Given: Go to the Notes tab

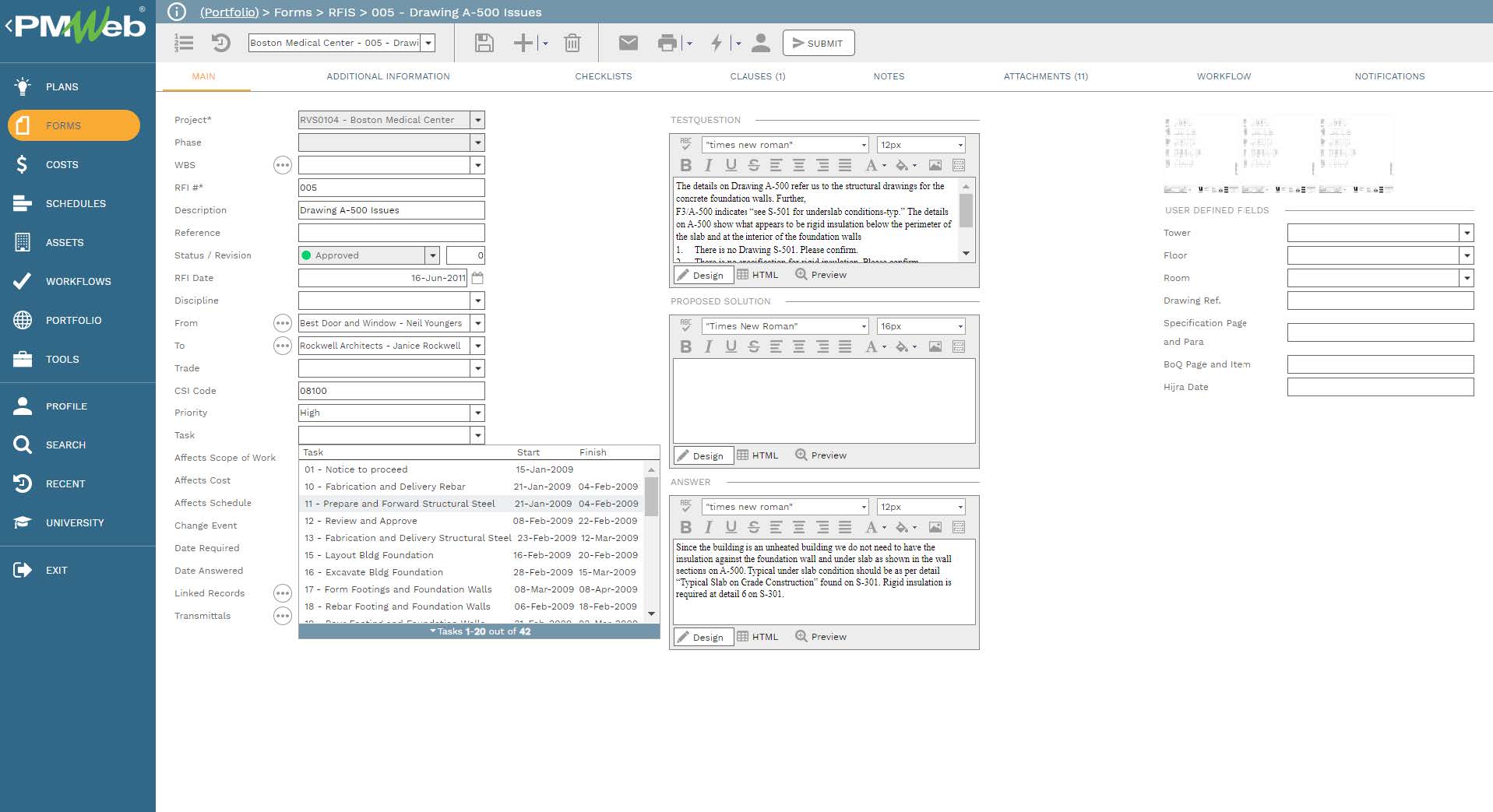Looking at the screenshot, I should tap(889, 76).
